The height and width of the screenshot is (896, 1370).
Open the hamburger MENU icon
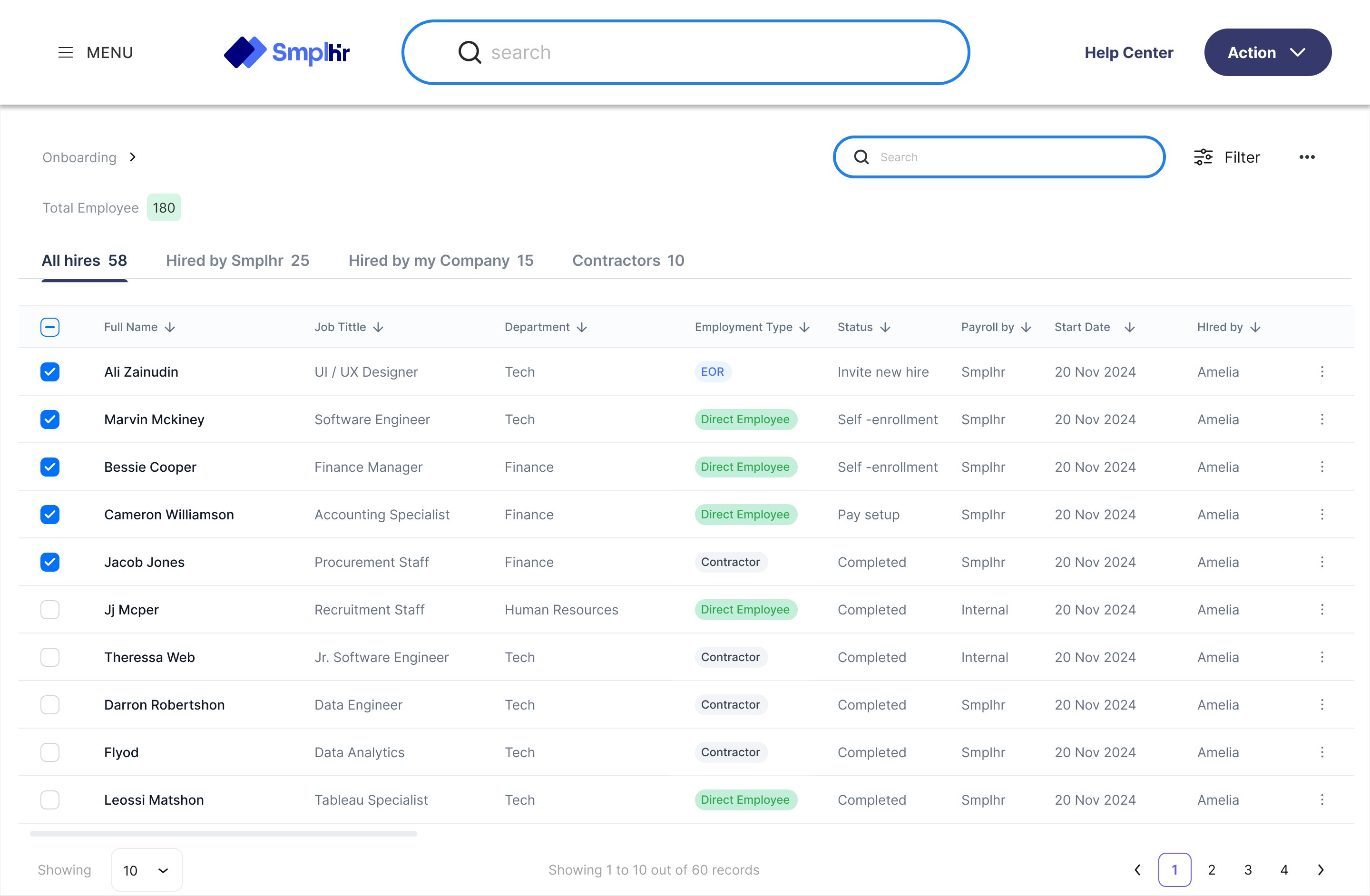tap(66, 52)
